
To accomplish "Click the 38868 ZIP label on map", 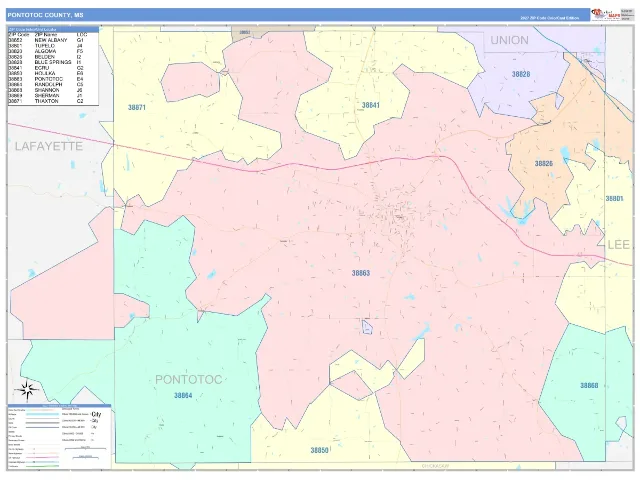I will coord(589,386).
